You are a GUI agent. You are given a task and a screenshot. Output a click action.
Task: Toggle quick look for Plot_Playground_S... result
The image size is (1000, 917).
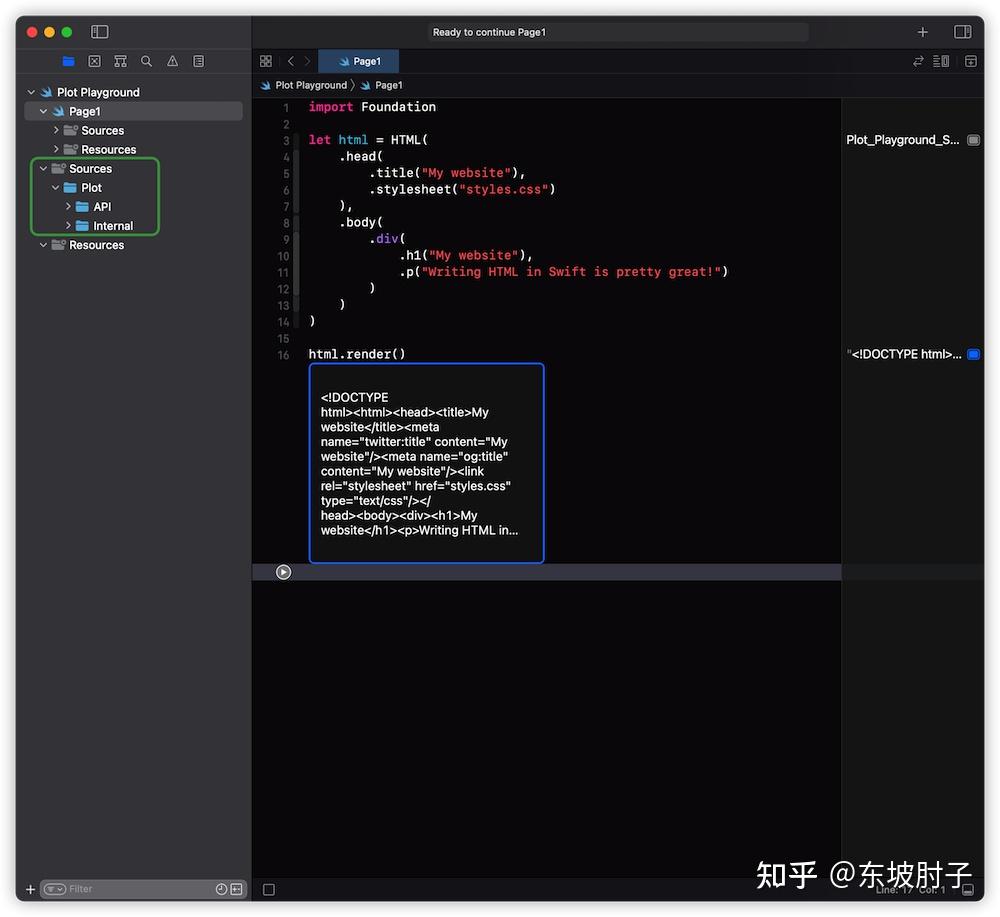tap(973, 140)
